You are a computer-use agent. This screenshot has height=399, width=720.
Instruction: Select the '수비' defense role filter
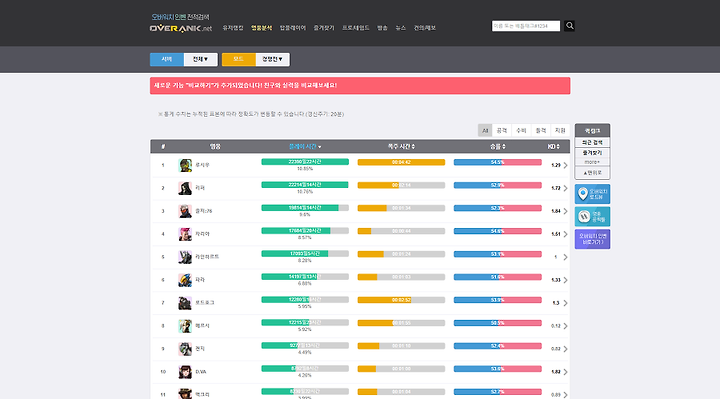click(x=521, y=131)
